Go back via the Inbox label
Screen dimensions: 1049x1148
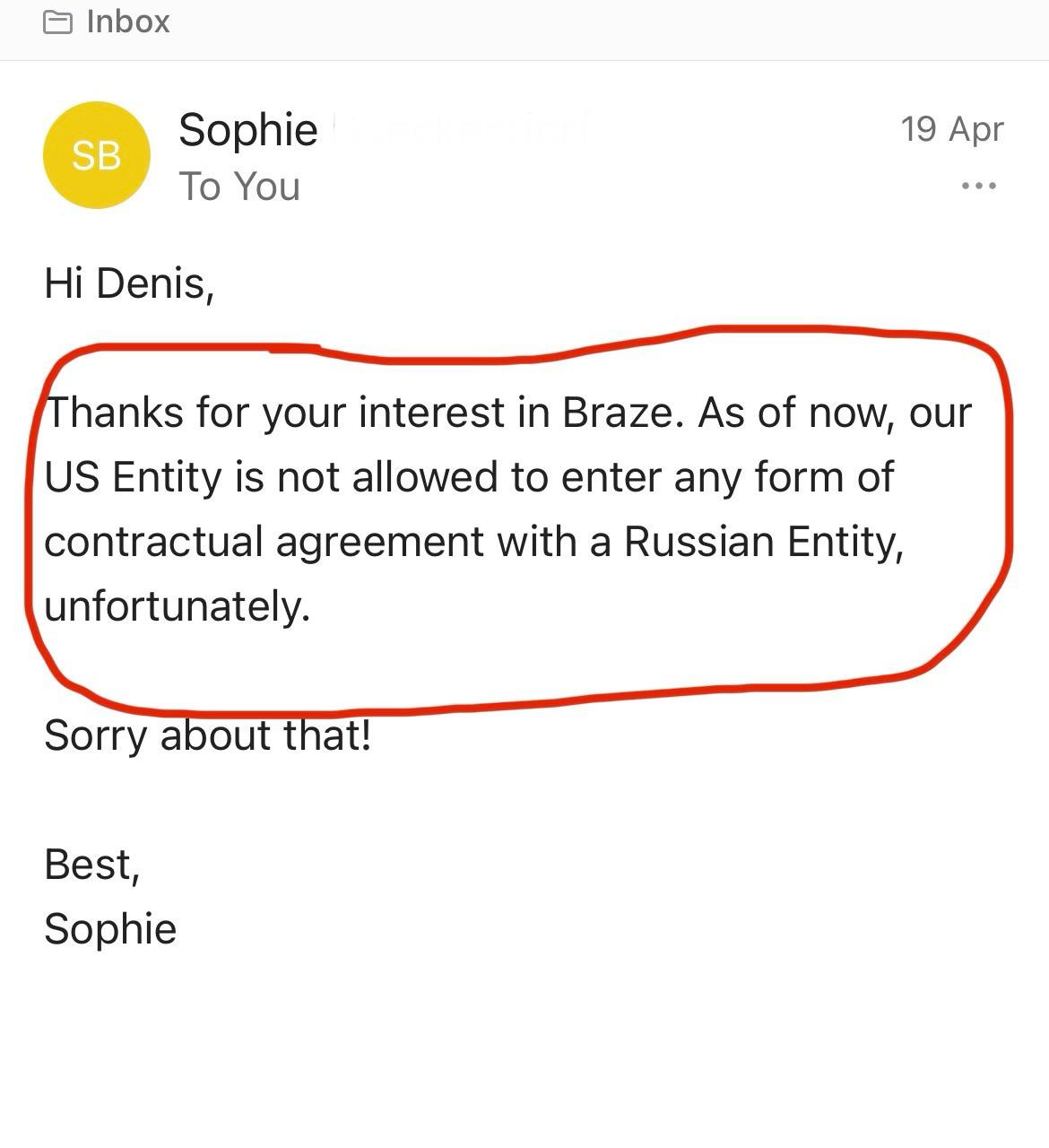[x=128, y=22]
